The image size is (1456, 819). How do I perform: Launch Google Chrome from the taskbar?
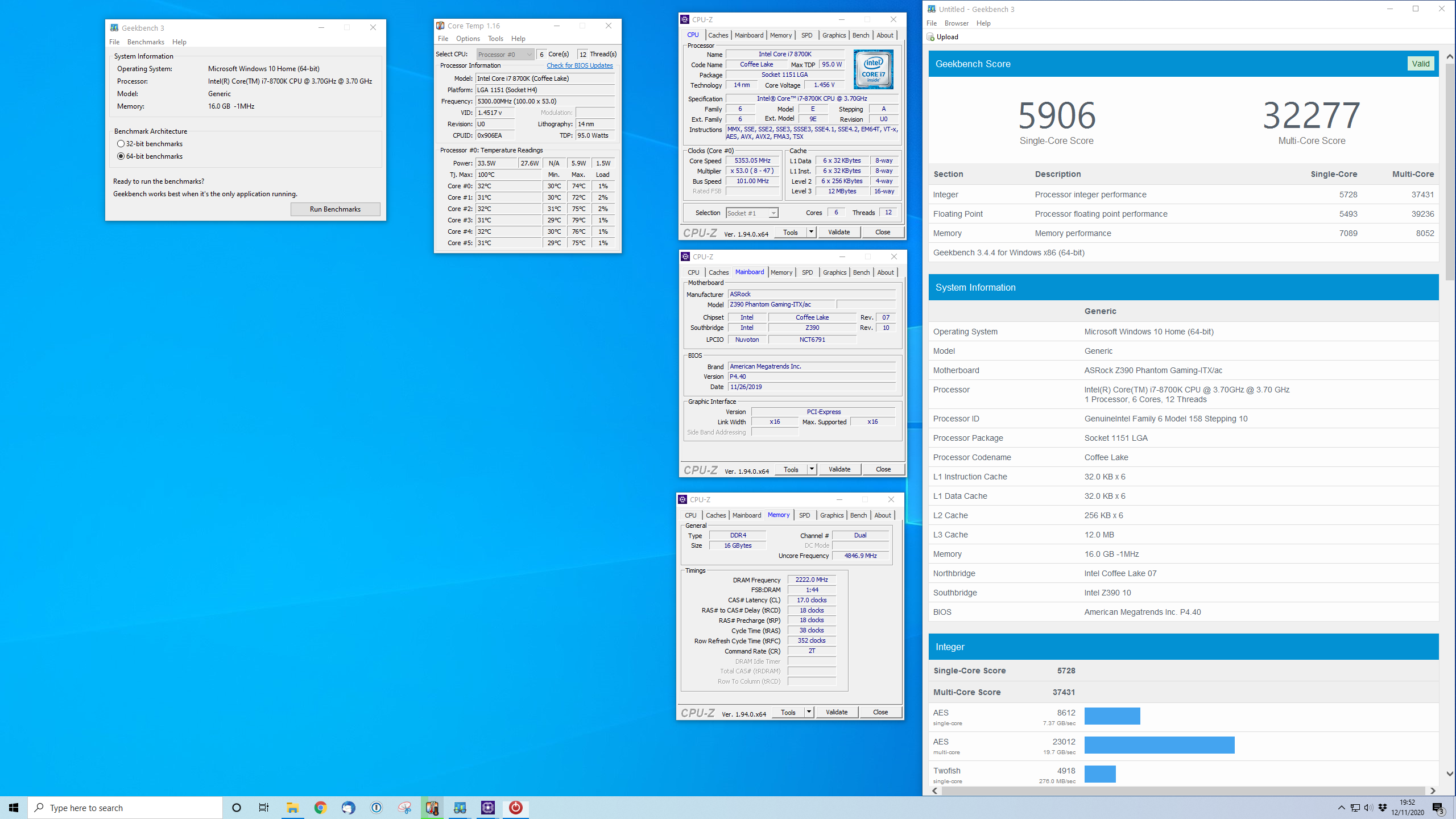(x=320, y=808)
